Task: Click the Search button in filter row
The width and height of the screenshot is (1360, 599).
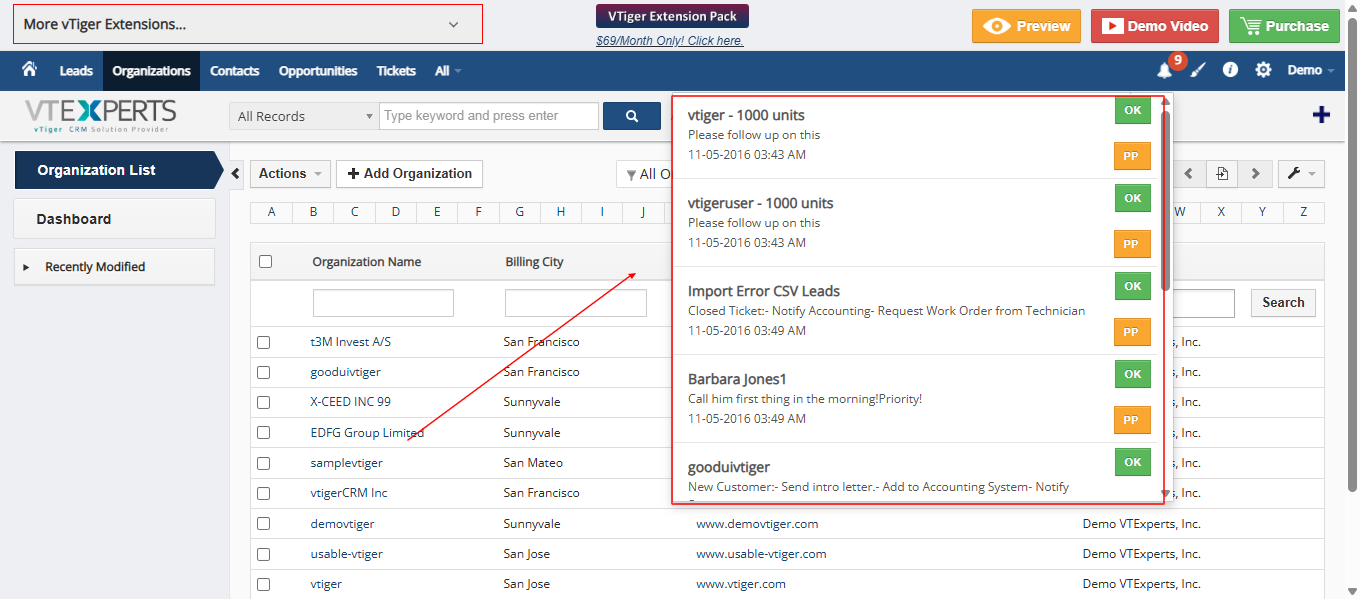Action: pyautogui.click(x=1283, y=303)
